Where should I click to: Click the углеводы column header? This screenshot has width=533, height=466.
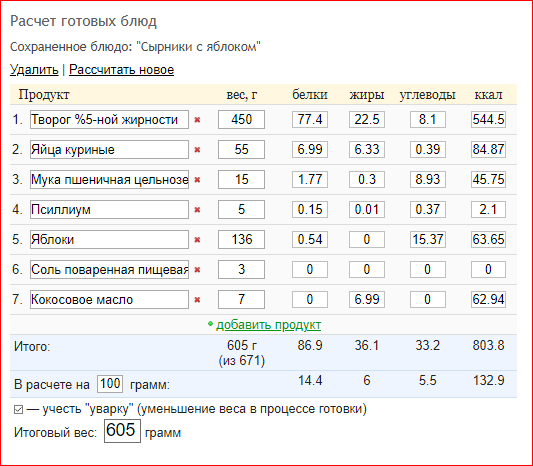tap(427, 95)
